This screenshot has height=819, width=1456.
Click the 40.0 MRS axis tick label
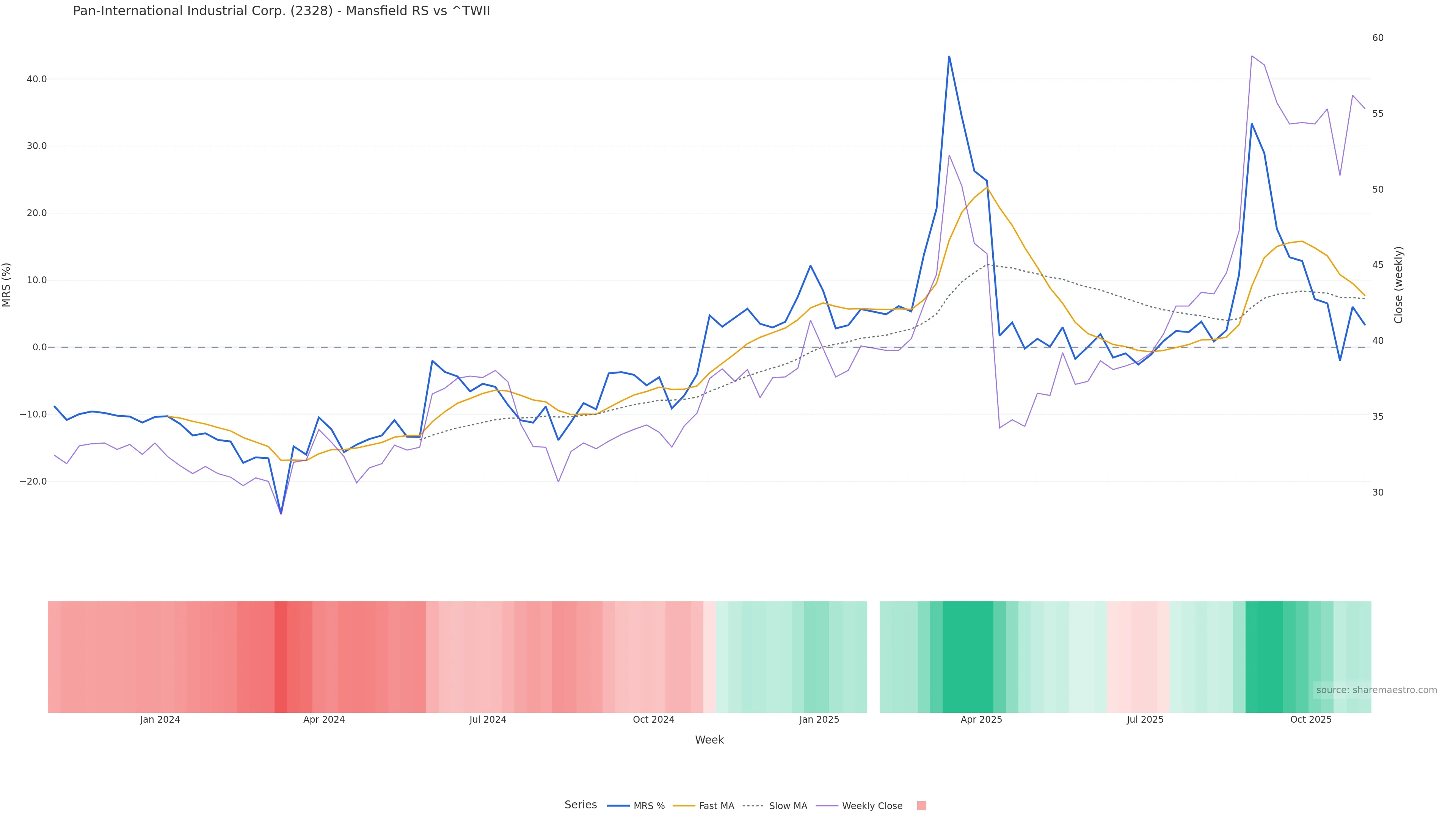pyautogui.click(x=37, y=79)
